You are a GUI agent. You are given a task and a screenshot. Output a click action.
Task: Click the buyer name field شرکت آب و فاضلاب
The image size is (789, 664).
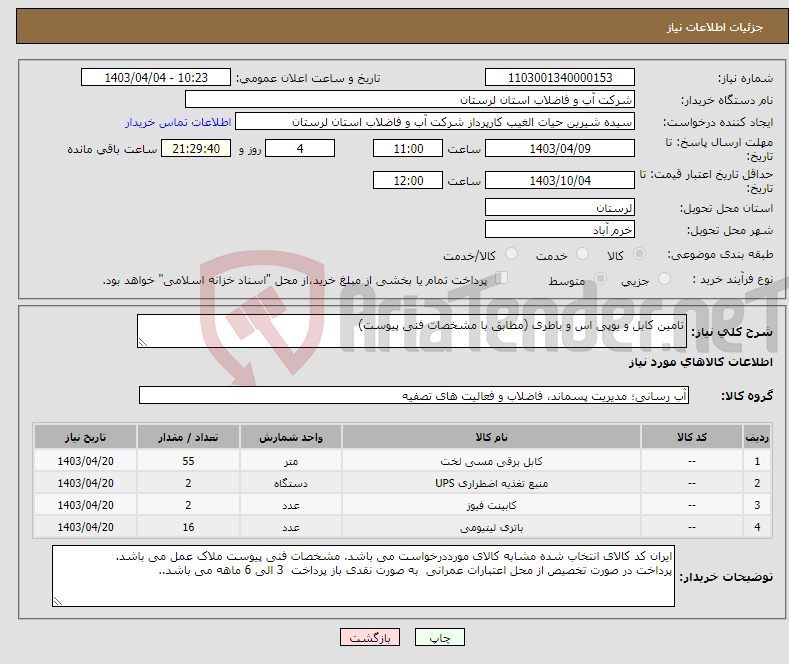[410, 100]
